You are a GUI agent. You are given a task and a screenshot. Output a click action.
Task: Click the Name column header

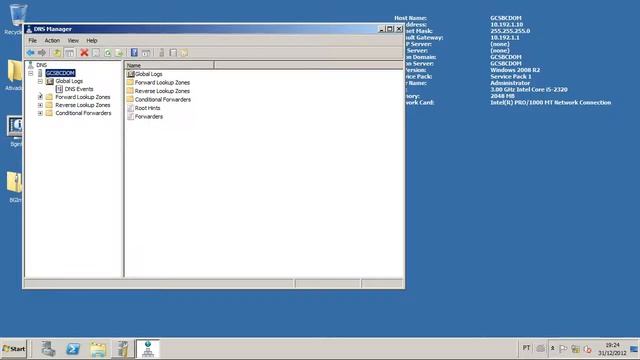pyautogui.click(x=169, y=65)
